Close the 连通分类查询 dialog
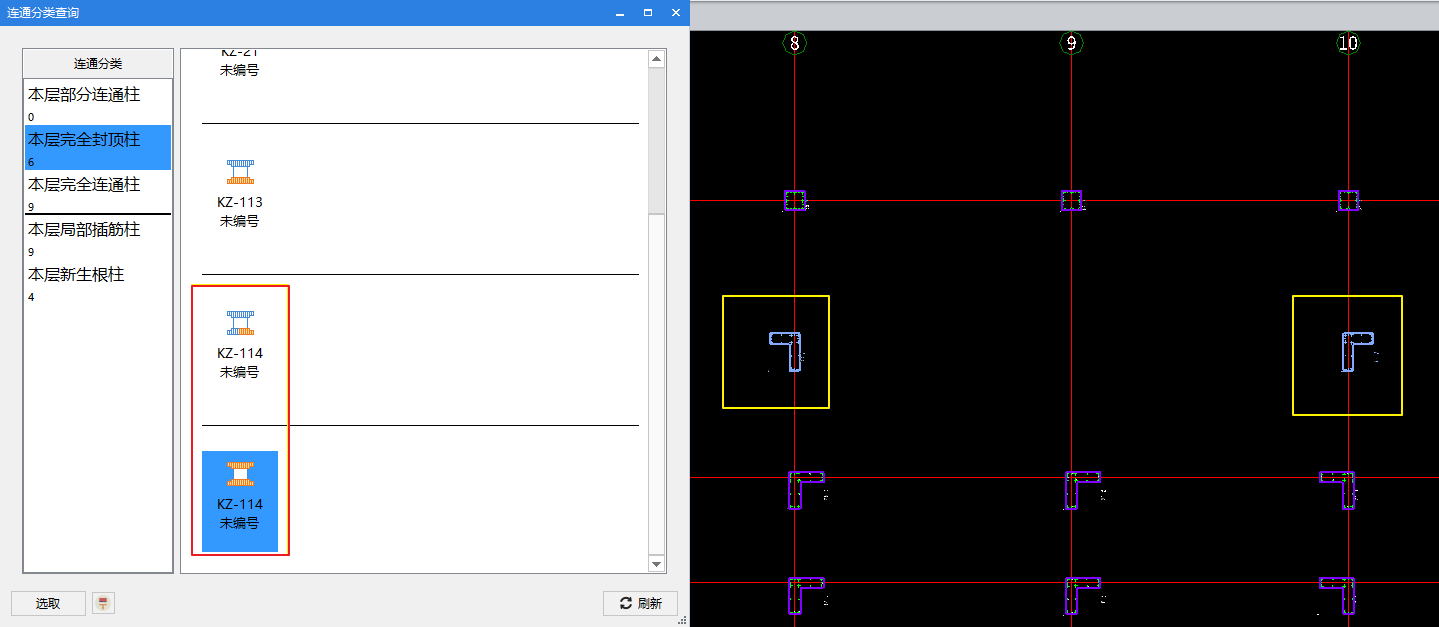This screenshot has width=1439, height=627. [x=676, y=12]
